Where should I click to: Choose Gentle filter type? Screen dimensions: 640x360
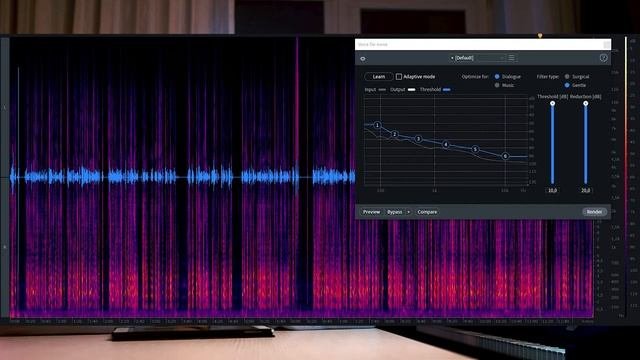(567, 85)
